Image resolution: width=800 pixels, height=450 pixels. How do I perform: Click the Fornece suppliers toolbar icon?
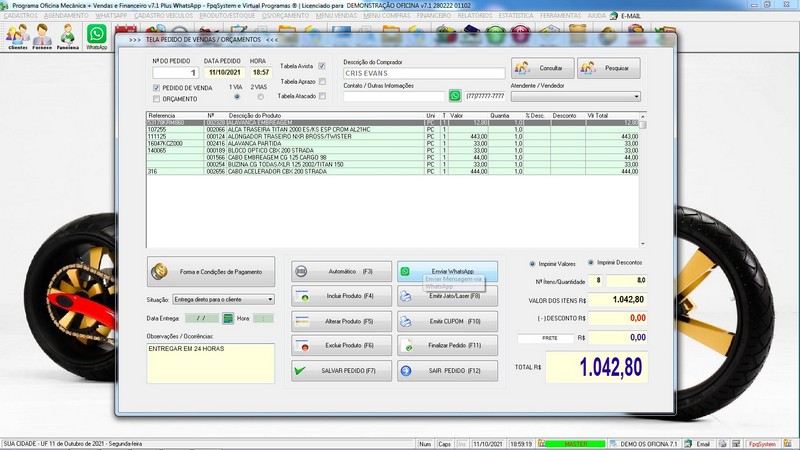[x=42, y=37]
